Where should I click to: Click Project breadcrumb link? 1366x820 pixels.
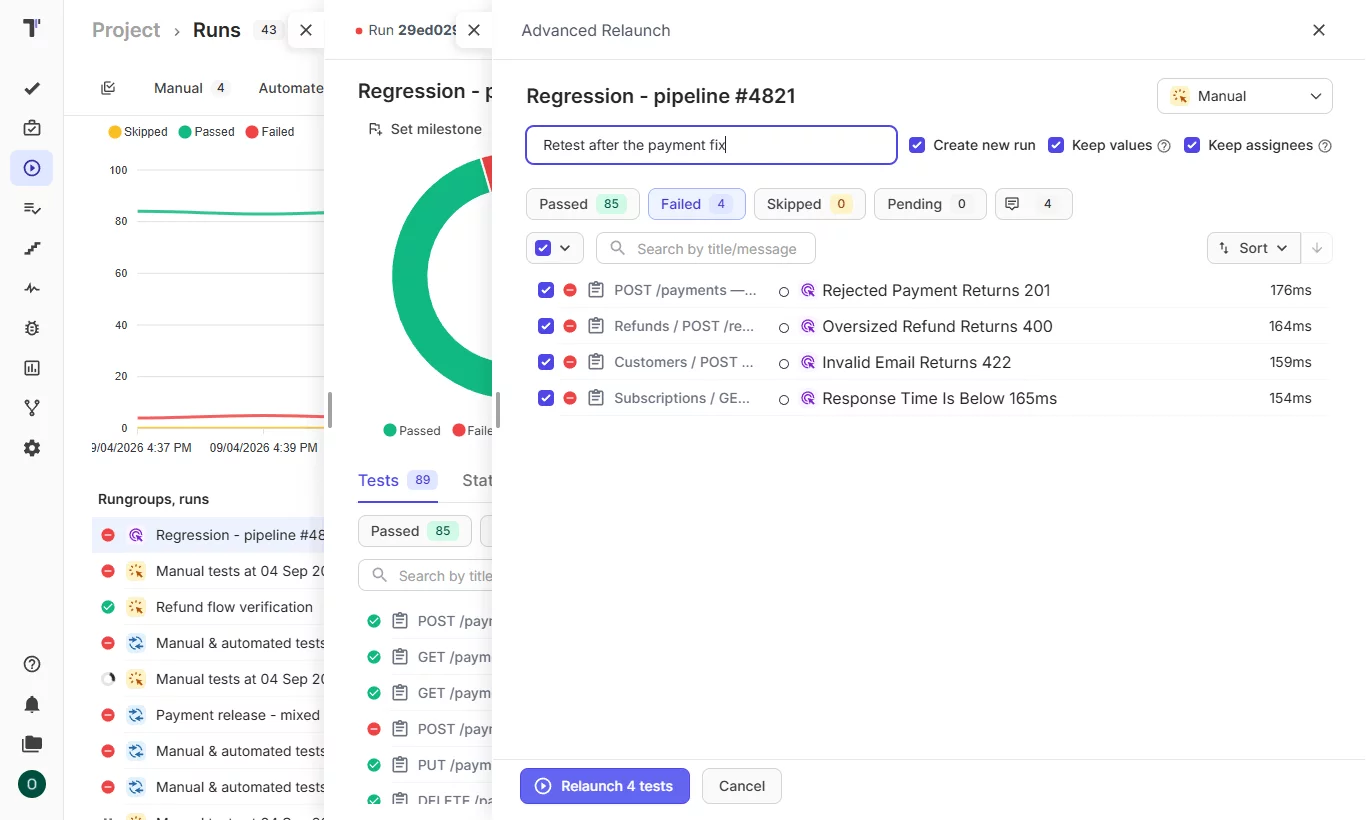coord(126,30)
